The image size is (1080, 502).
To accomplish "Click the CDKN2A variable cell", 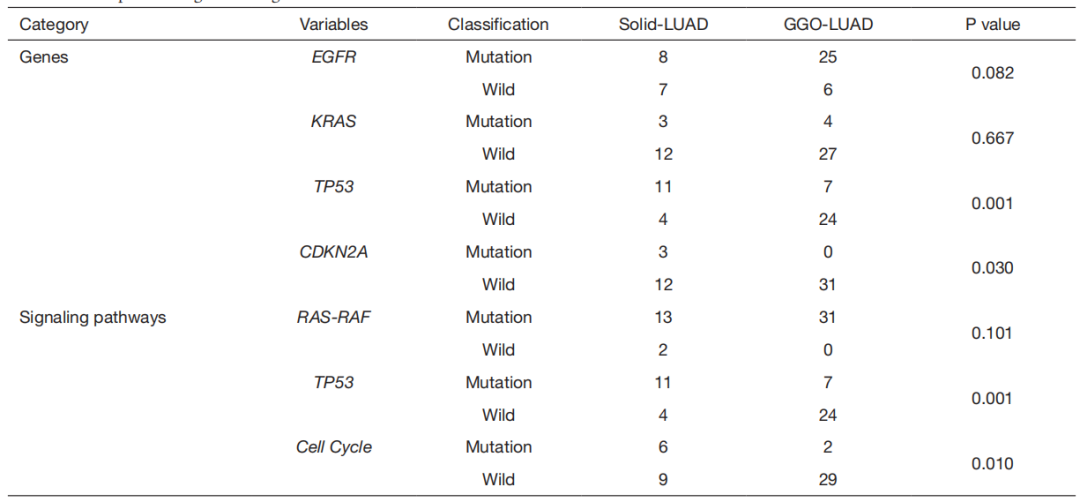I will click(x=333, y=252).
